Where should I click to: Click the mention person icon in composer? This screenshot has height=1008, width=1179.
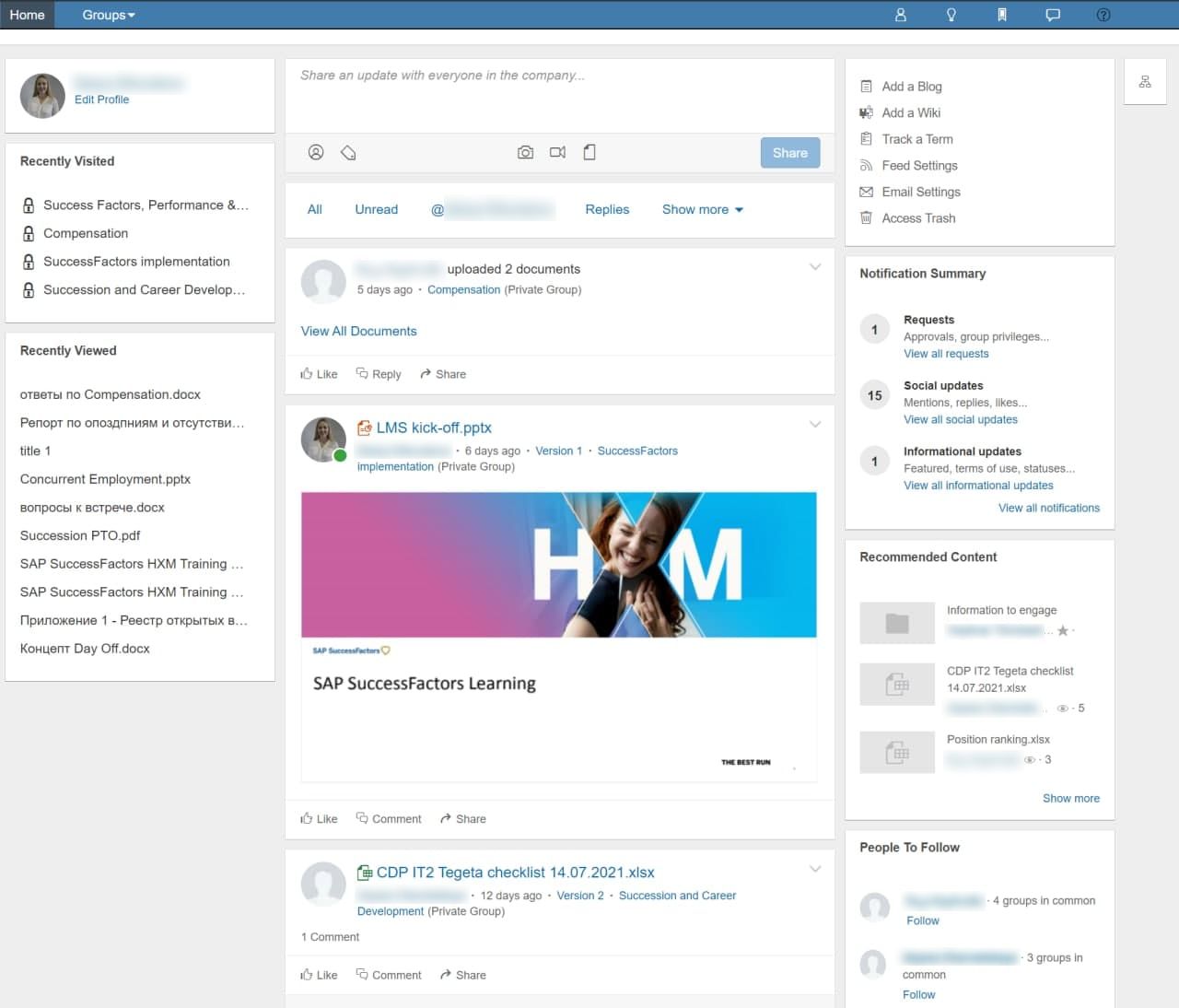click(x=316, y=152)
